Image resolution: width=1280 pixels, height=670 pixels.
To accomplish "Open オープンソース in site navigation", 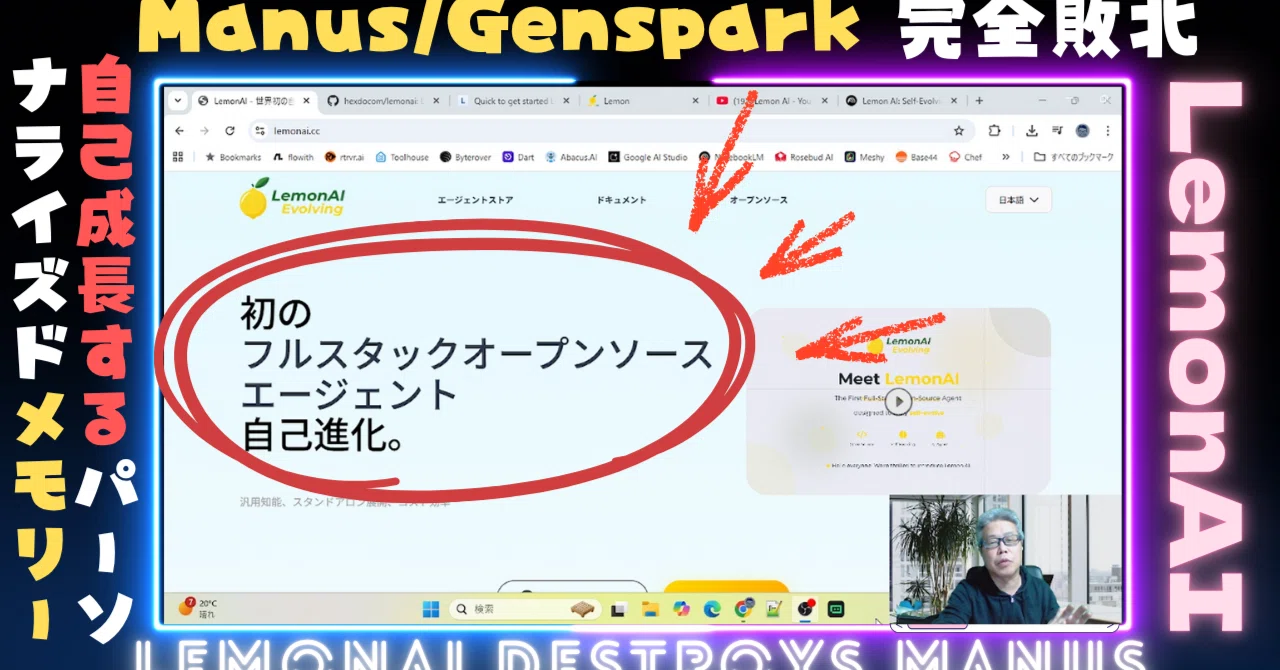I will (x=758, y=200).
